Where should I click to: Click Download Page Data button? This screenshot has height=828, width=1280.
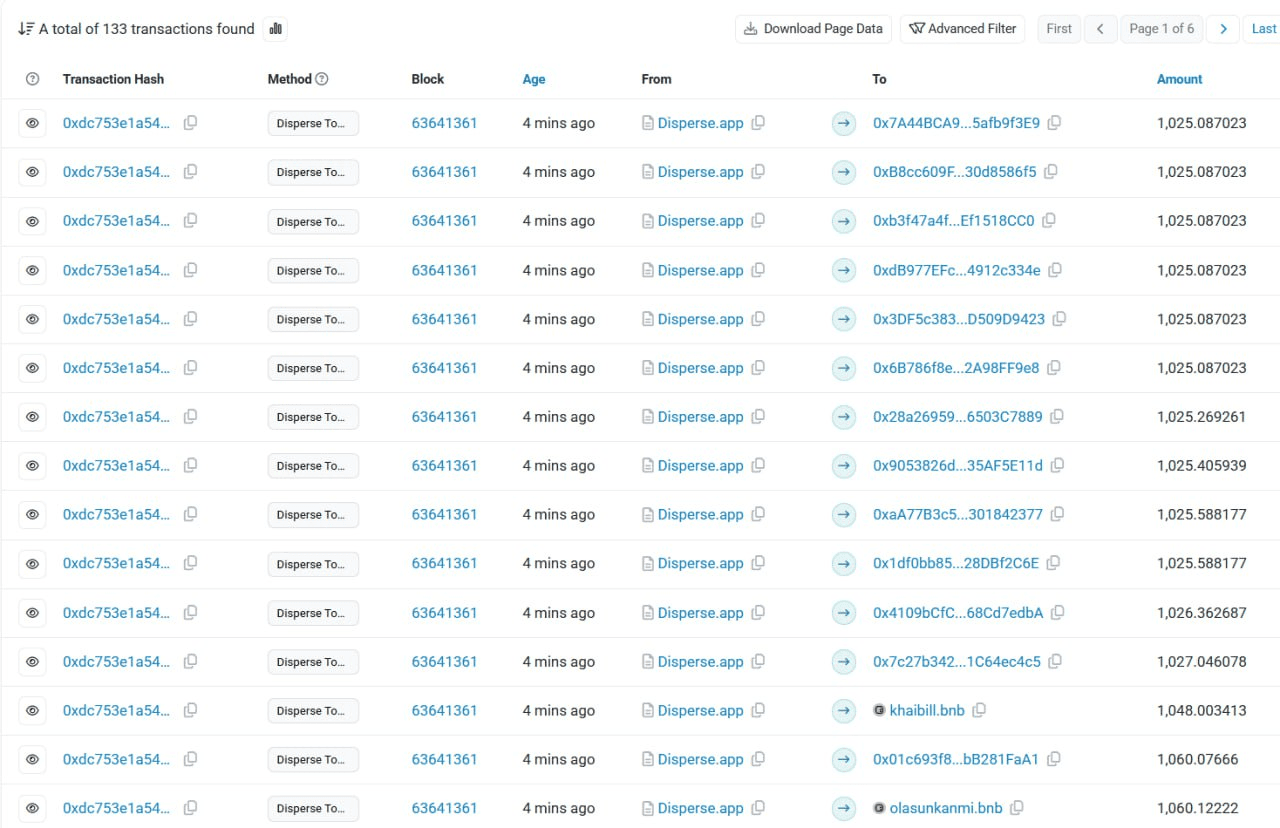tap(813, 29)
